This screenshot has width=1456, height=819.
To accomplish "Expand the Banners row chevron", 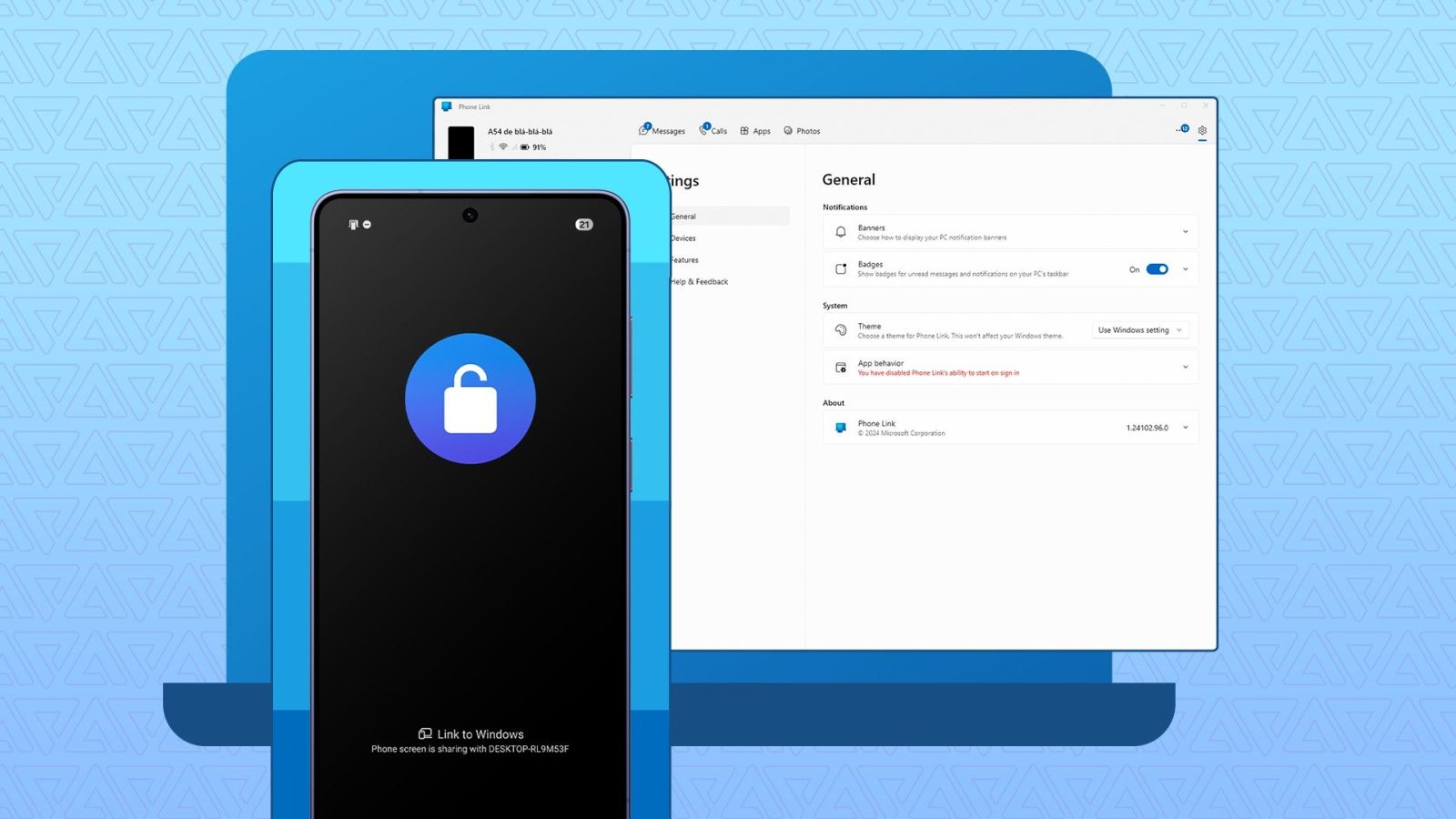I will (1185, 232).
